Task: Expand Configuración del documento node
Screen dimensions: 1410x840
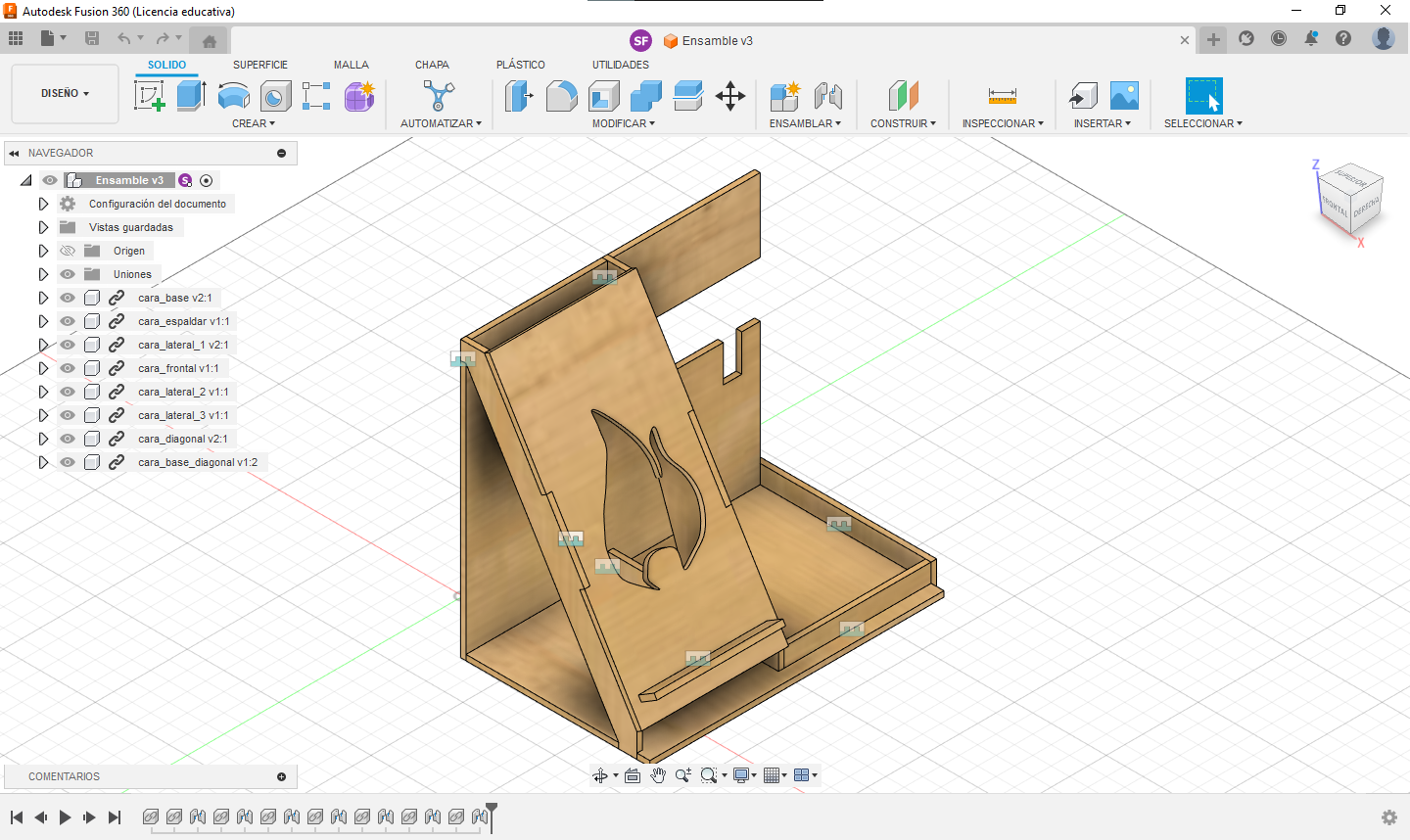Action: [x=43, y=204]
